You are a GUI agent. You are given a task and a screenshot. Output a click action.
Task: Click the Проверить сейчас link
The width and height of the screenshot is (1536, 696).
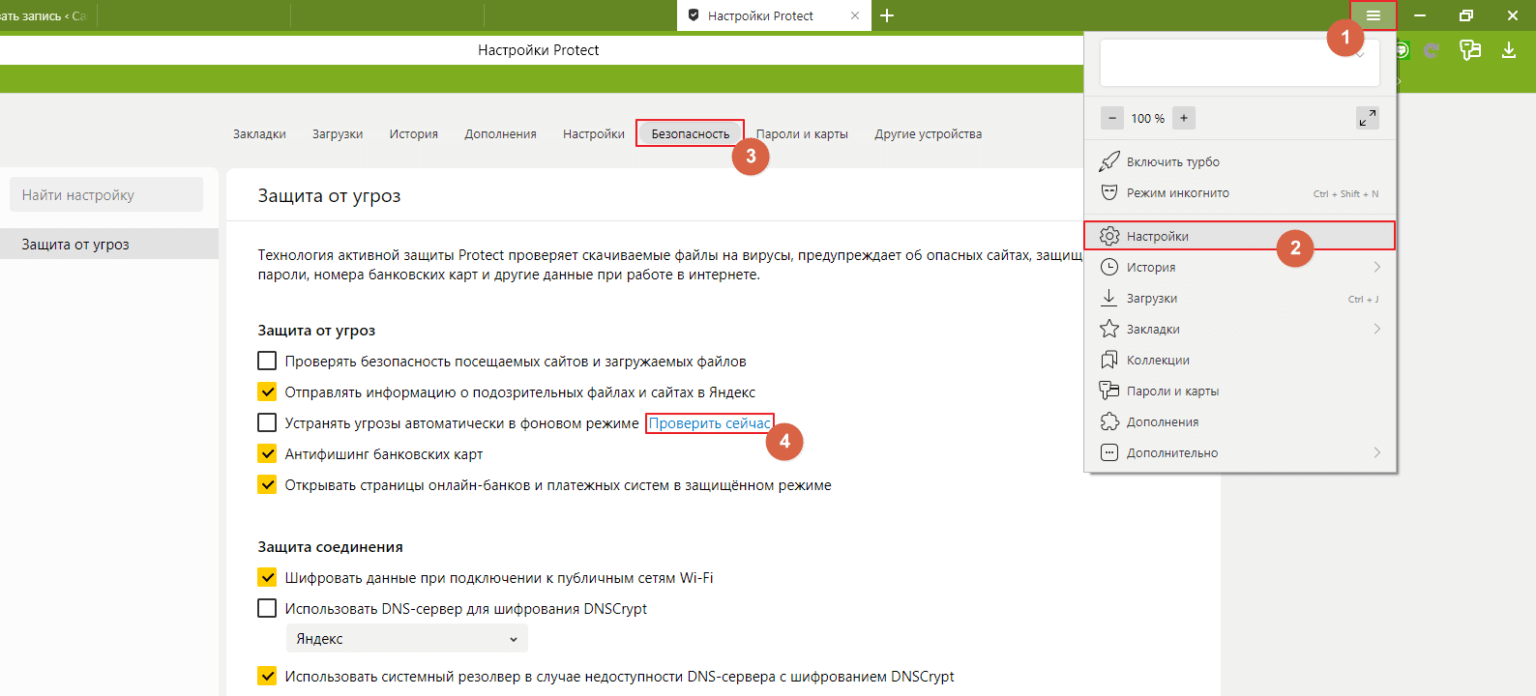(x=709, y=424)
